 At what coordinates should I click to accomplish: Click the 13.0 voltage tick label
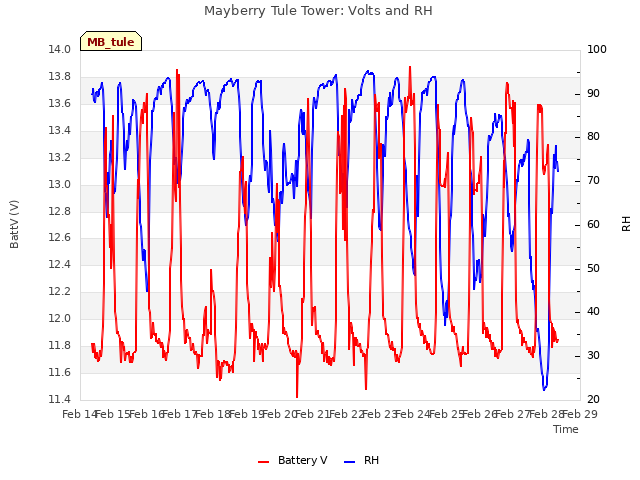pos(59,184)
